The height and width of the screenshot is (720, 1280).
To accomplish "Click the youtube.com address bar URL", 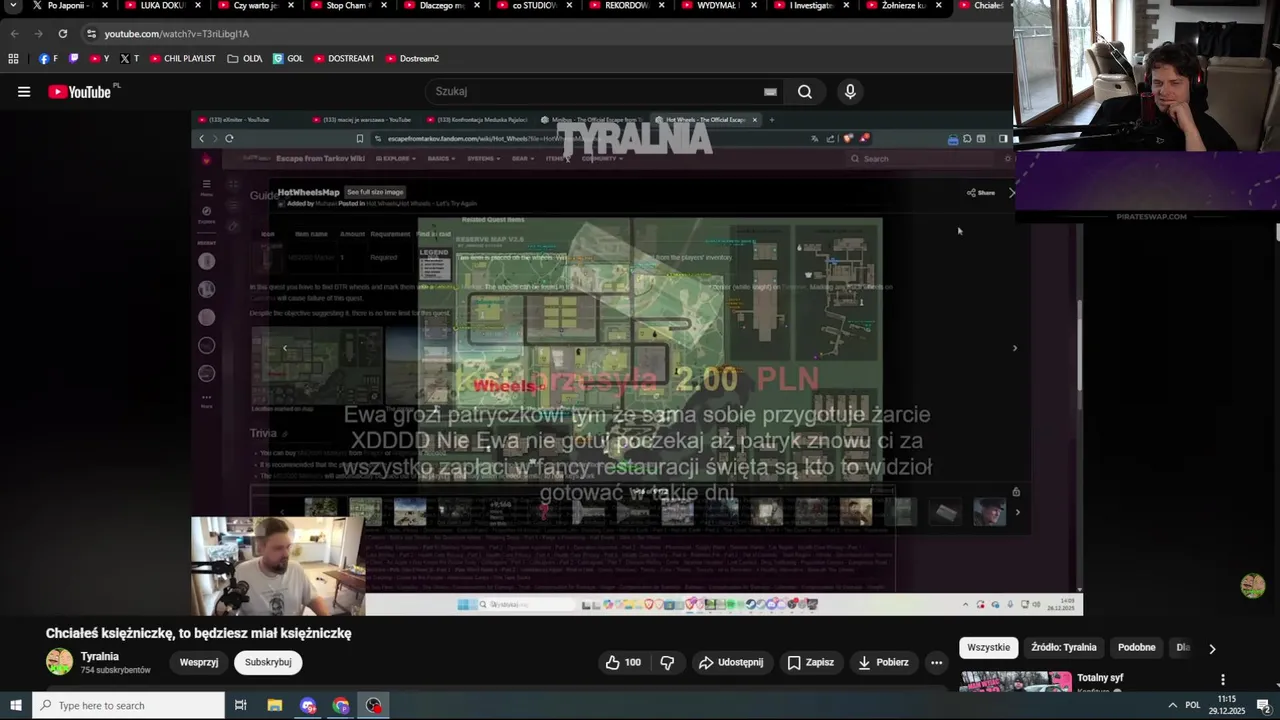I will coord(177,34).
